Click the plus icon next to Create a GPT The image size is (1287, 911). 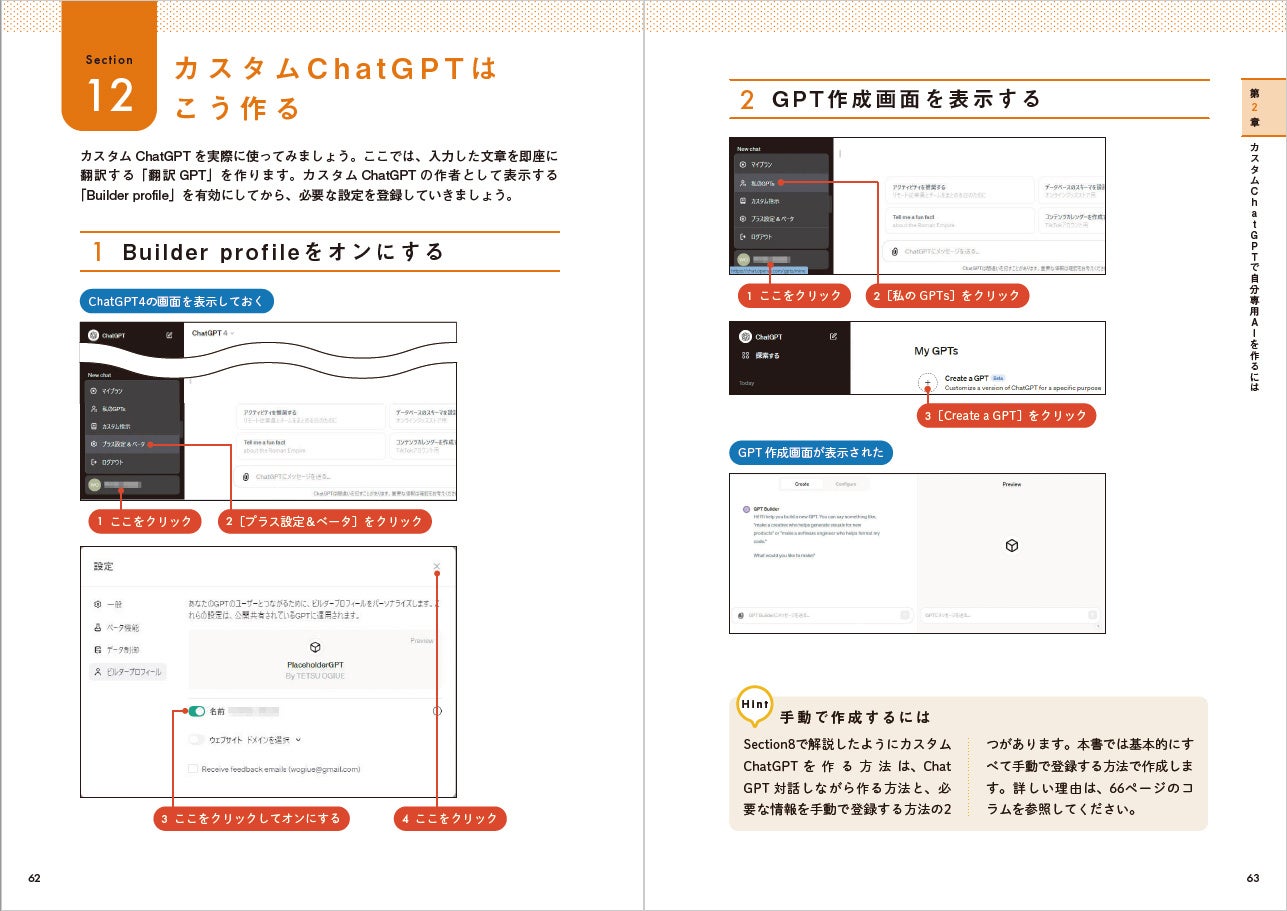927,381
